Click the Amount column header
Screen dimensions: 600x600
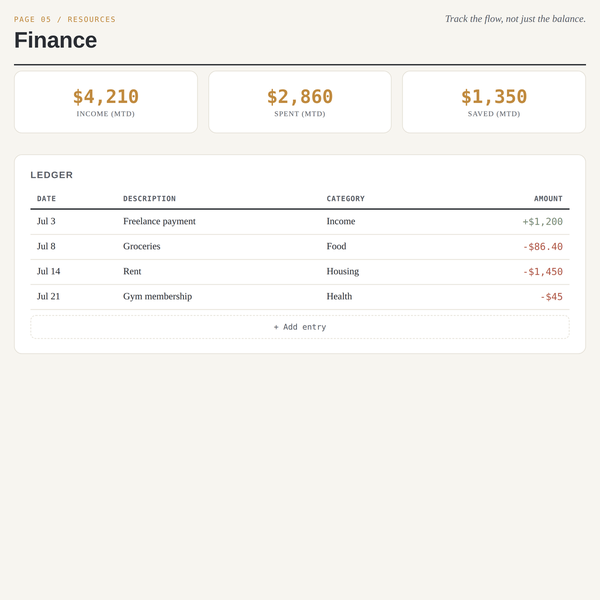(548, 199)
